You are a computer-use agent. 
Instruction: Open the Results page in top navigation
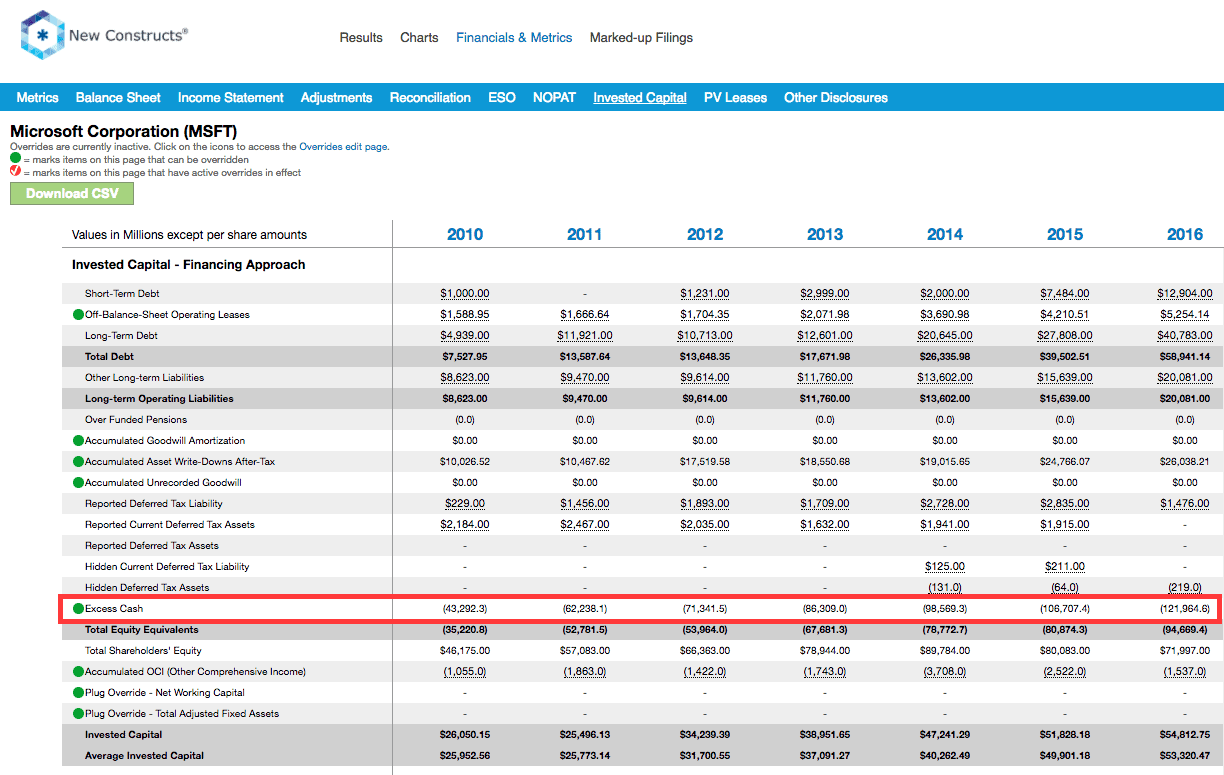click(x=361, y=37)
